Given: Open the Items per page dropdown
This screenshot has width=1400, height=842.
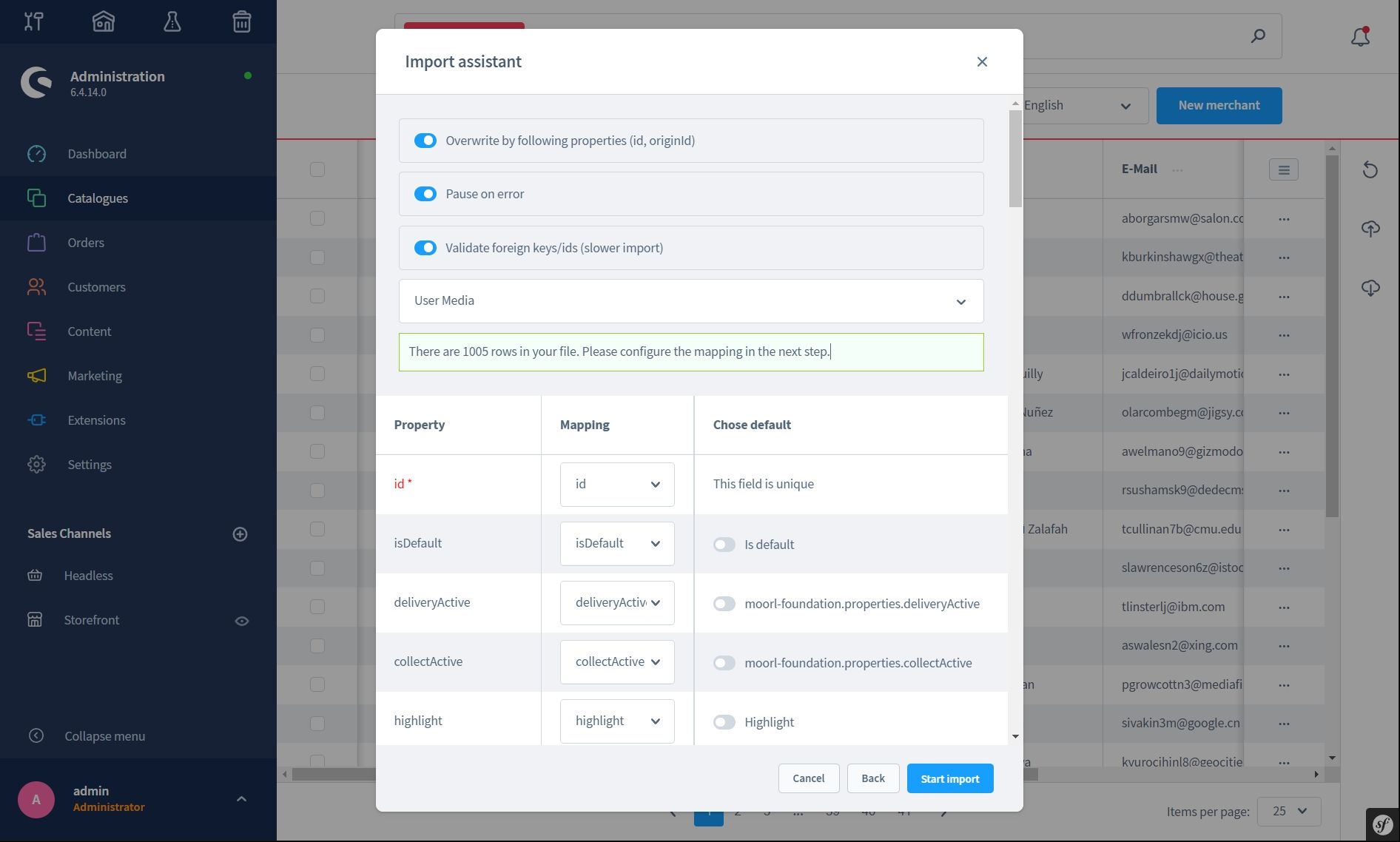Looking at the screenshot, I should [x=1289, y=811].
